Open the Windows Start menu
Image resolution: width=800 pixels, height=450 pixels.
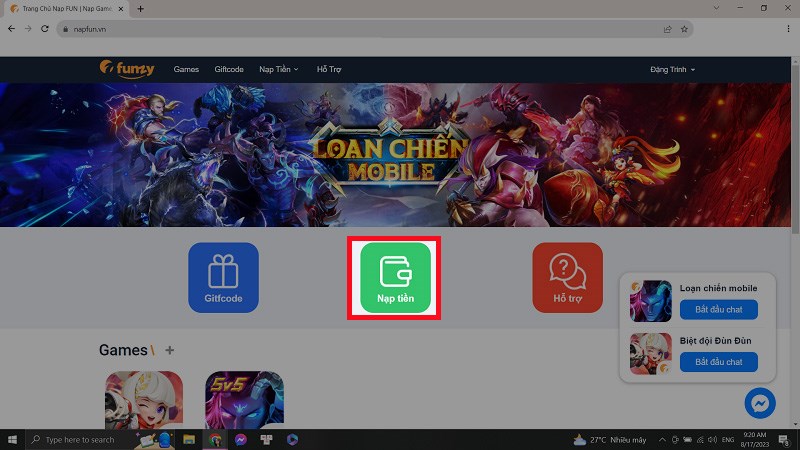12,439
